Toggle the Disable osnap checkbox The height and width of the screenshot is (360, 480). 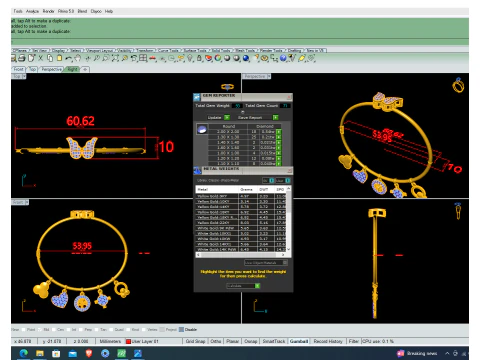[181, 330]
